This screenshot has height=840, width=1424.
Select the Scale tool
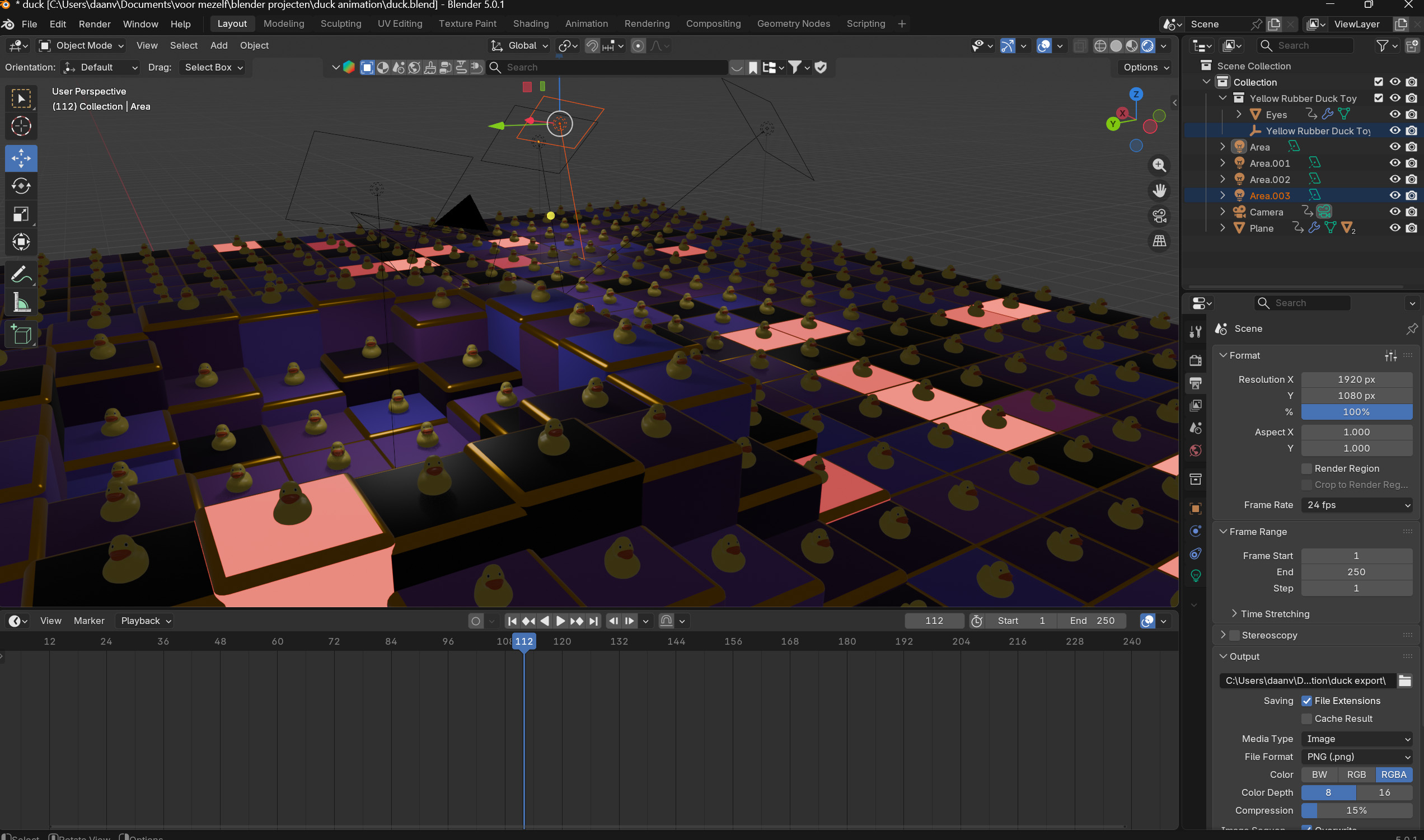click(21, 214)
